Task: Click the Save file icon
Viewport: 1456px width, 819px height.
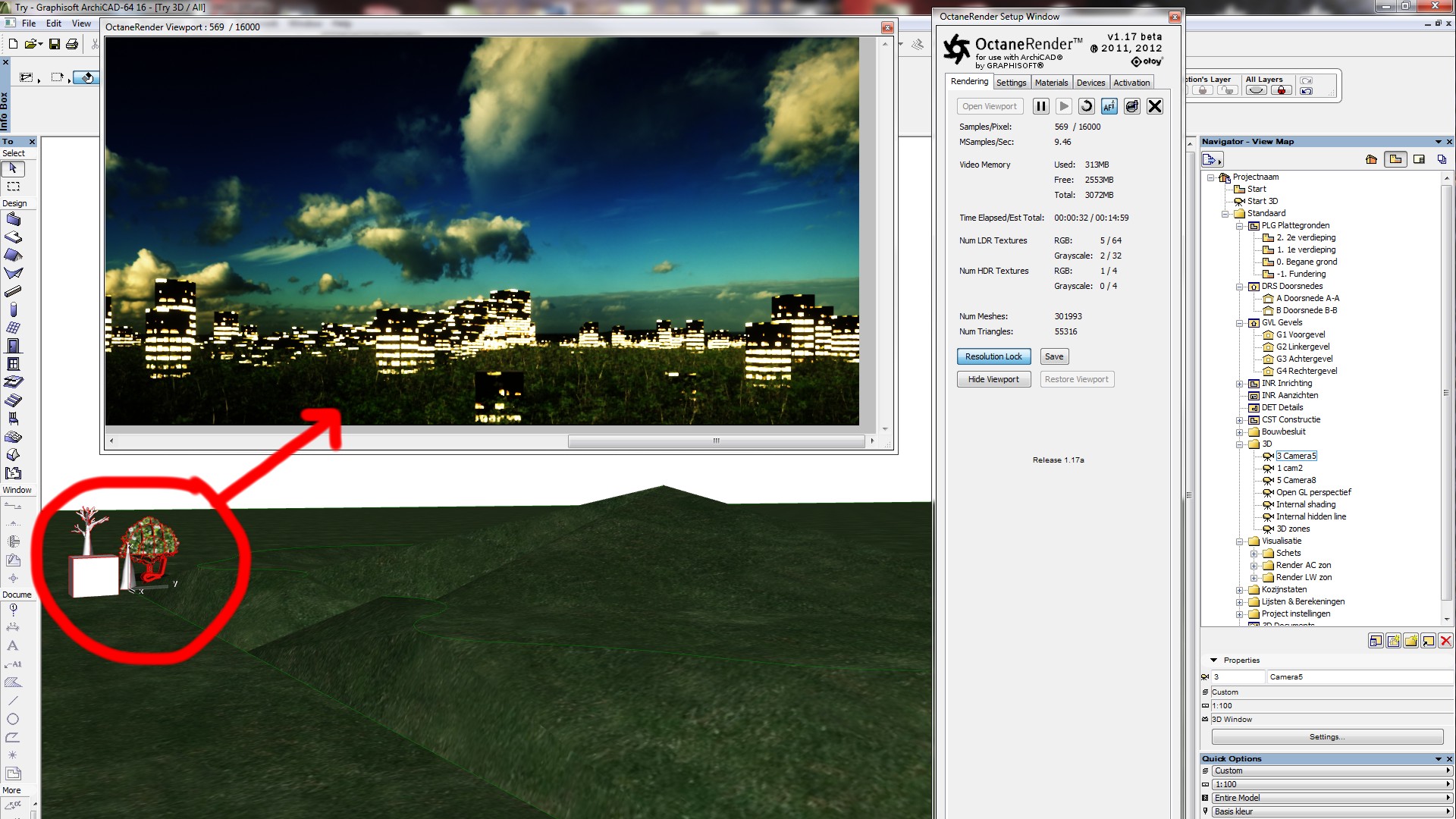Action: (55, 45)
